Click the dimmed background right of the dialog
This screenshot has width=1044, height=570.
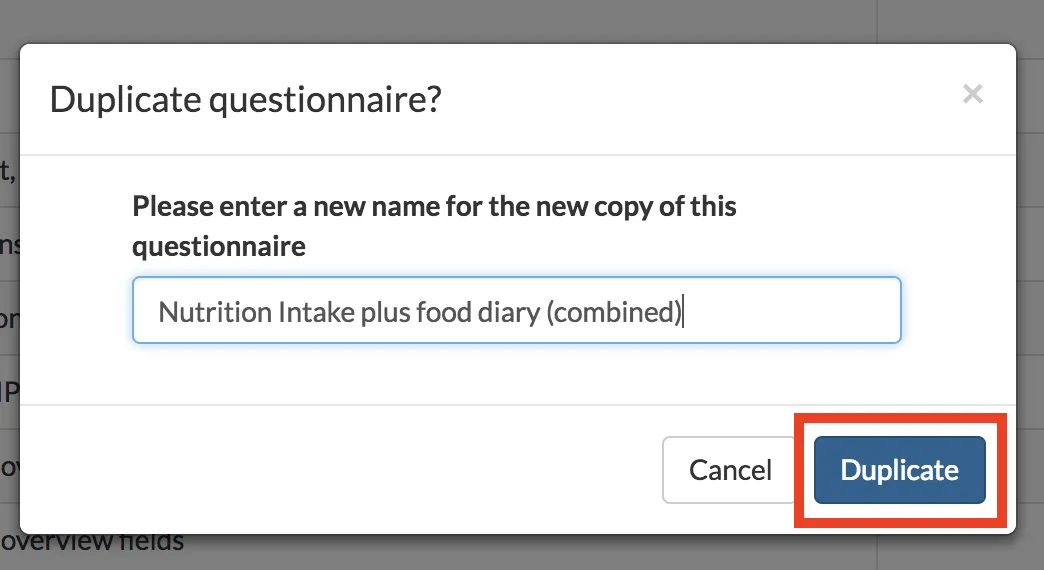tap(1031, 300)
